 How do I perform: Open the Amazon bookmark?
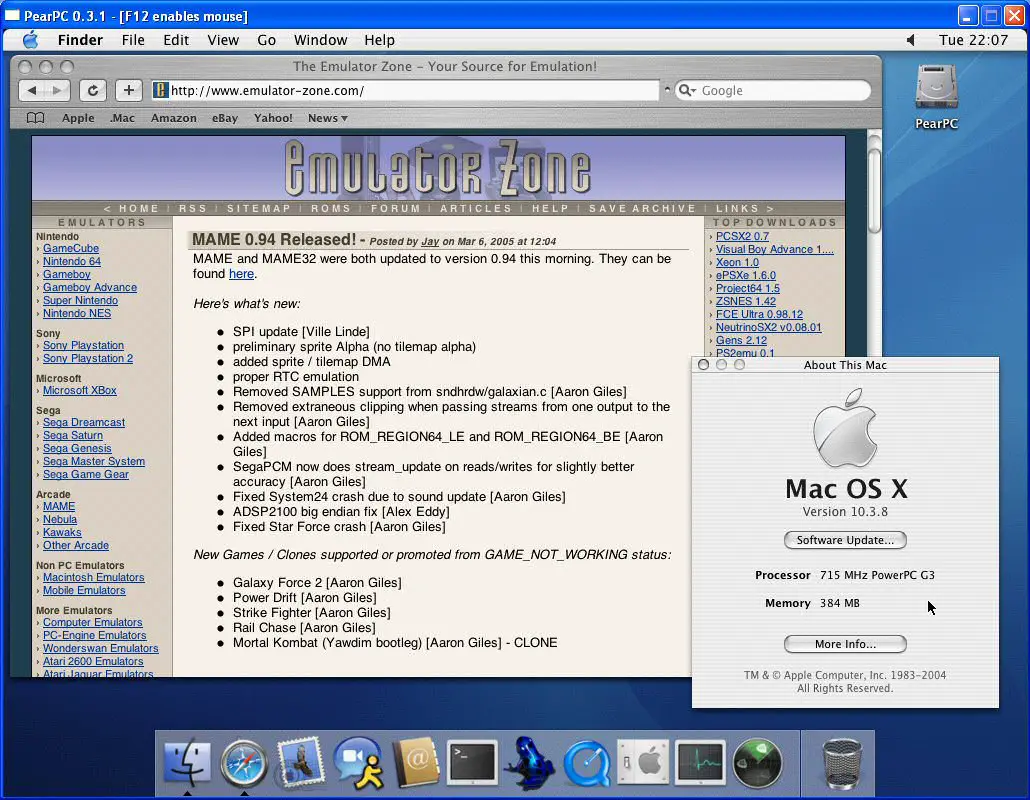[173, 118]
